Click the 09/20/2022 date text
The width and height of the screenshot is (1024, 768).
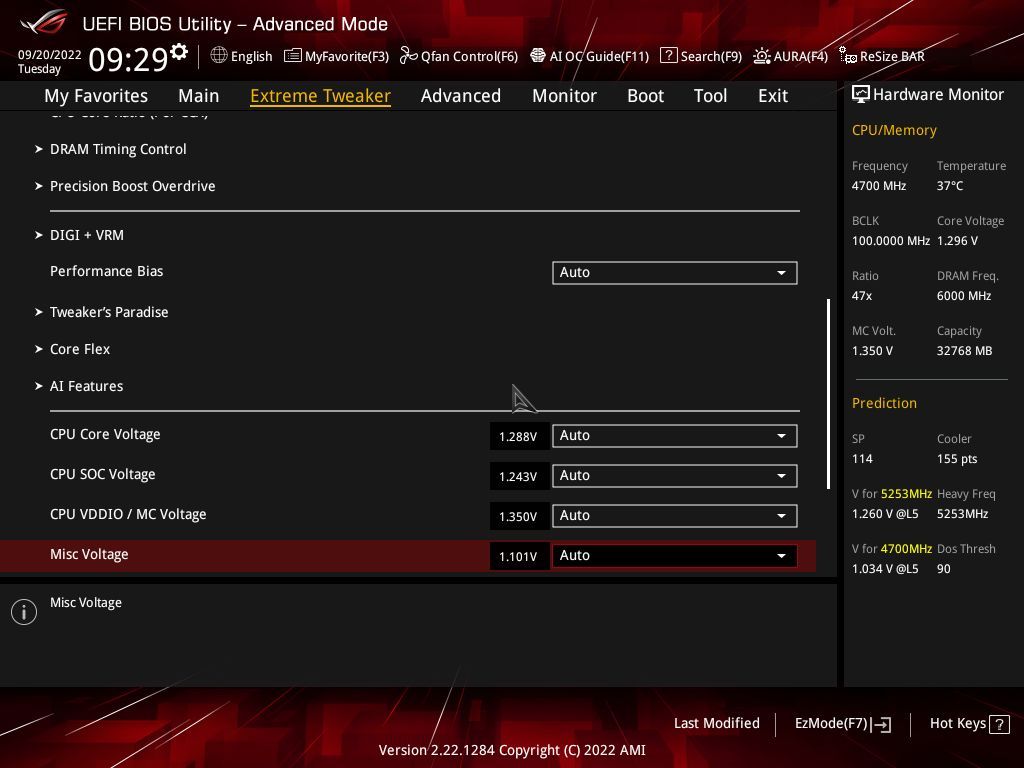pyautogui.click(x=49, y=55)
